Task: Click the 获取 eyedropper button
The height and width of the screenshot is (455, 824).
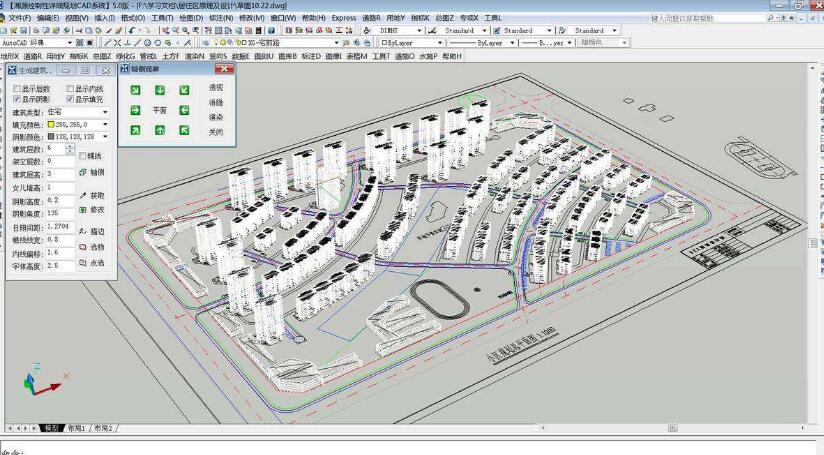Action: click(x=92, y=195)
